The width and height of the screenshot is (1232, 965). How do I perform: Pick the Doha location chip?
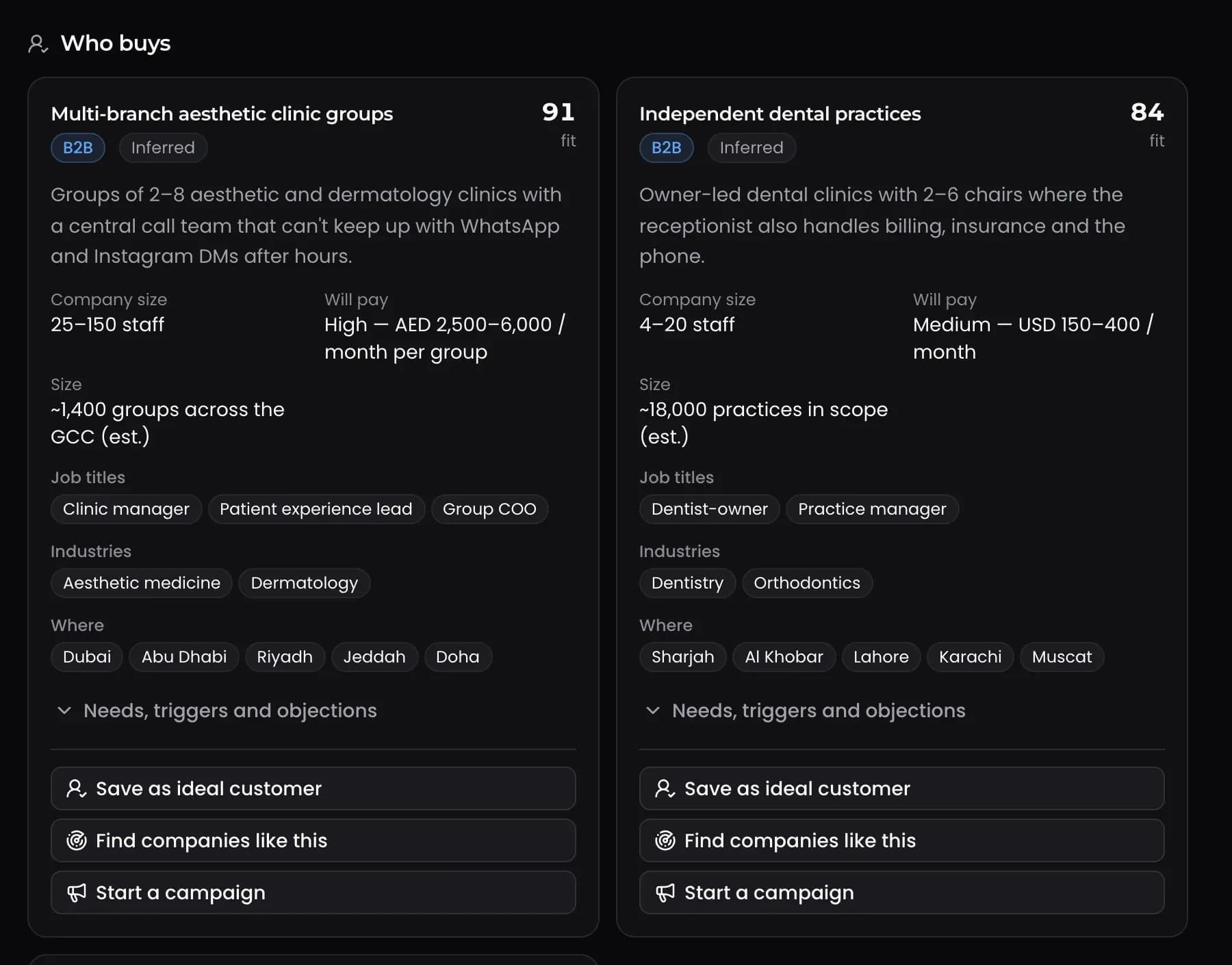(458, 657)
